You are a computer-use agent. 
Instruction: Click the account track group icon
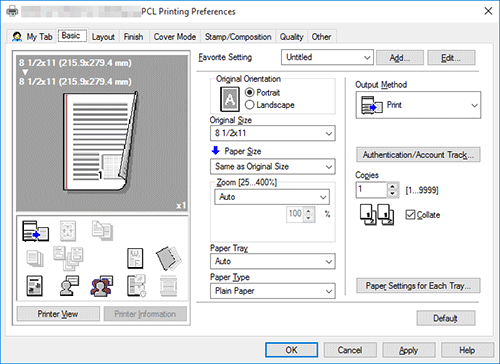click(102, 286)
